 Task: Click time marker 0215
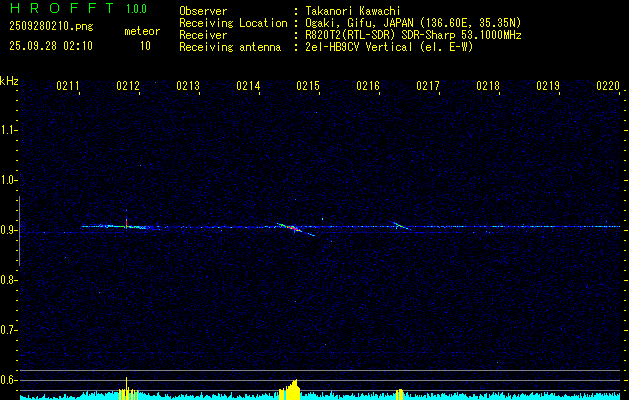(x=308, y=86)
